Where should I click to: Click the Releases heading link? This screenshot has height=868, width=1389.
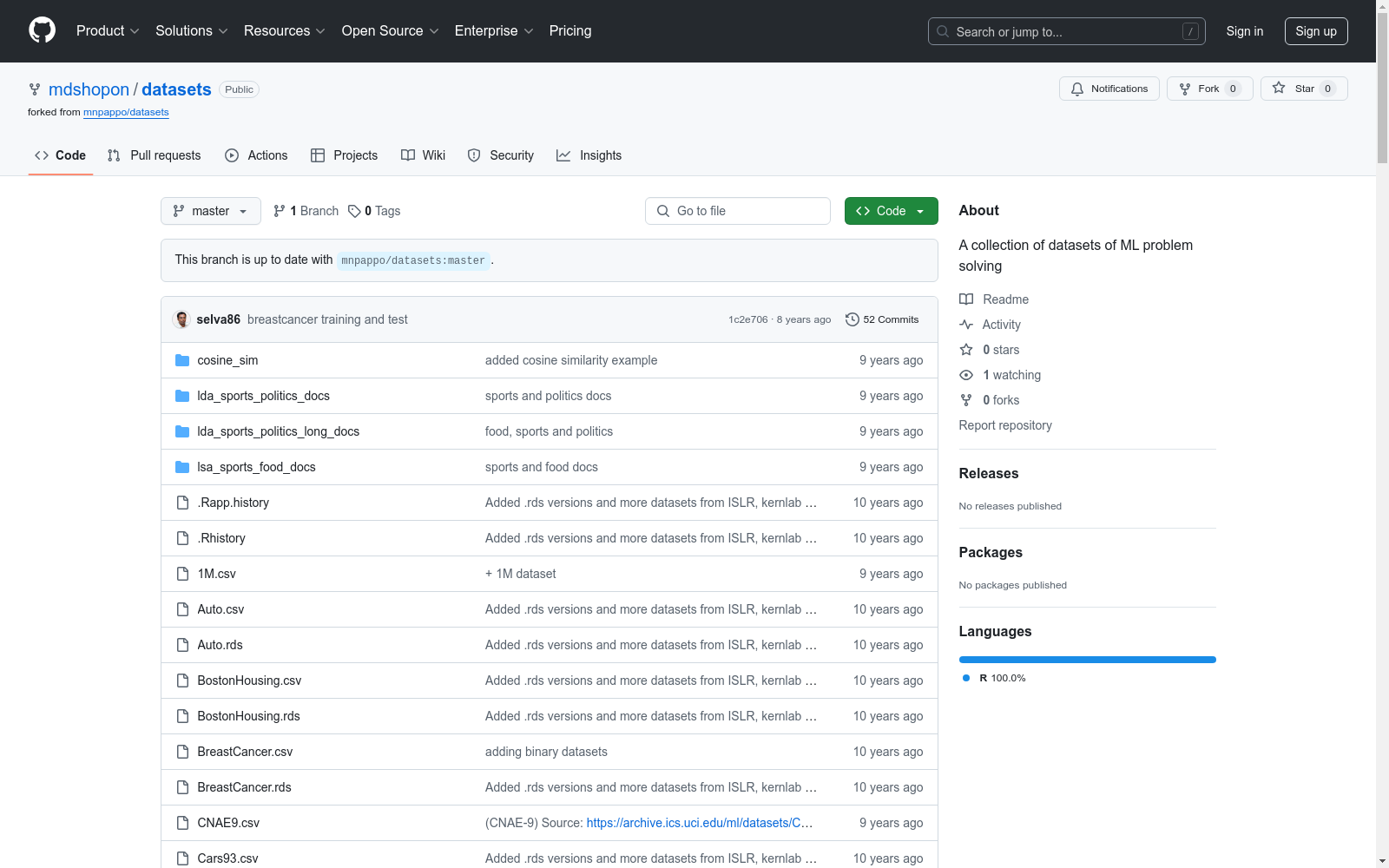click(x=989, y=473)
